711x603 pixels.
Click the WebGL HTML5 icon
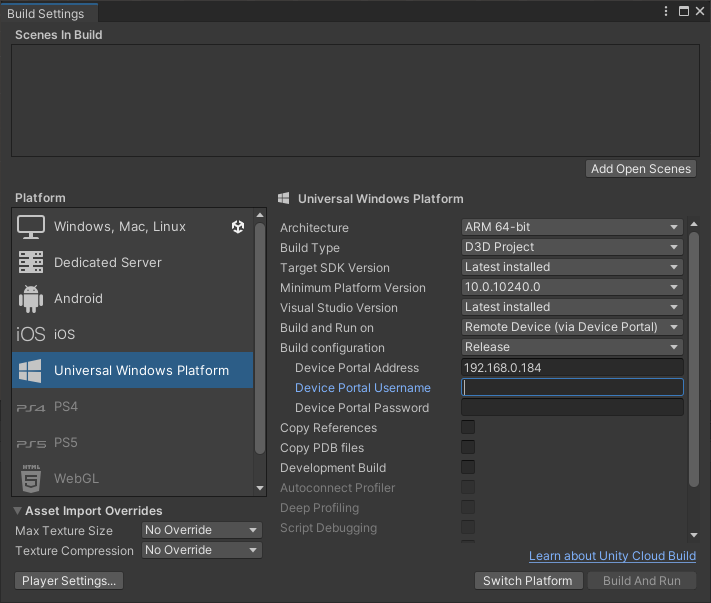[x=31, y=478]
